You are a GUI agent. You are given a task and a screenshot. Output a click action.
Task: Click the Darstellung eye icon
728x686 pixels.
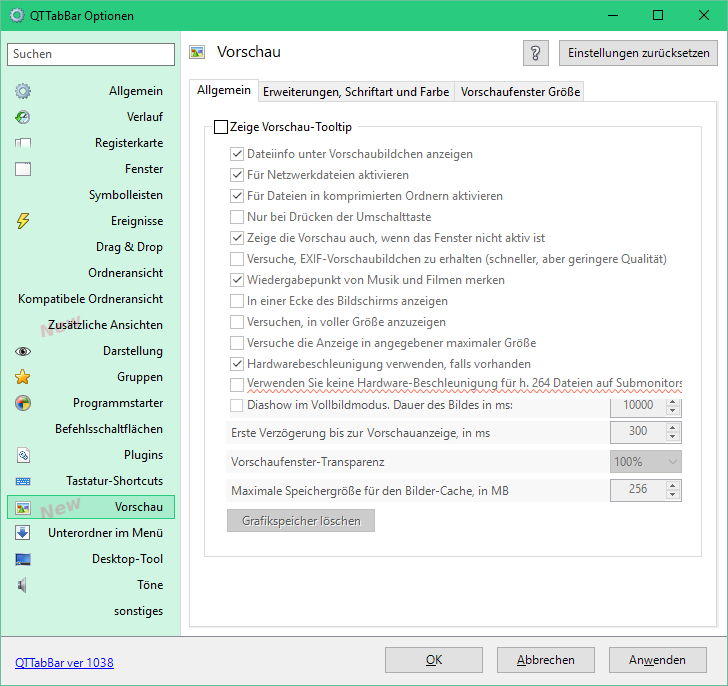click(23, 351)
